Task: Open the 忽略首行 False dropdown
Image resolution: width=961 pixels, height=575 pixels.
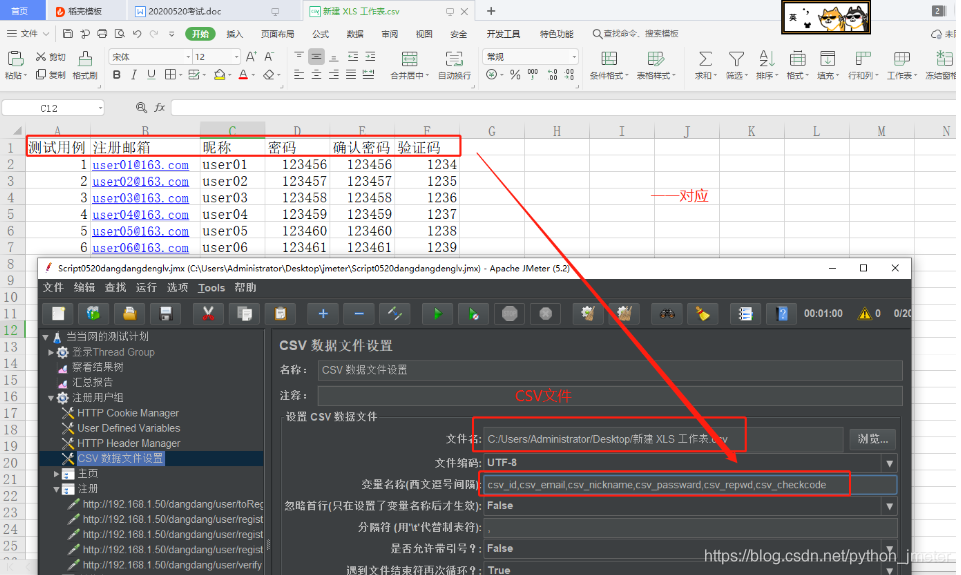Action: pos(889,506)
